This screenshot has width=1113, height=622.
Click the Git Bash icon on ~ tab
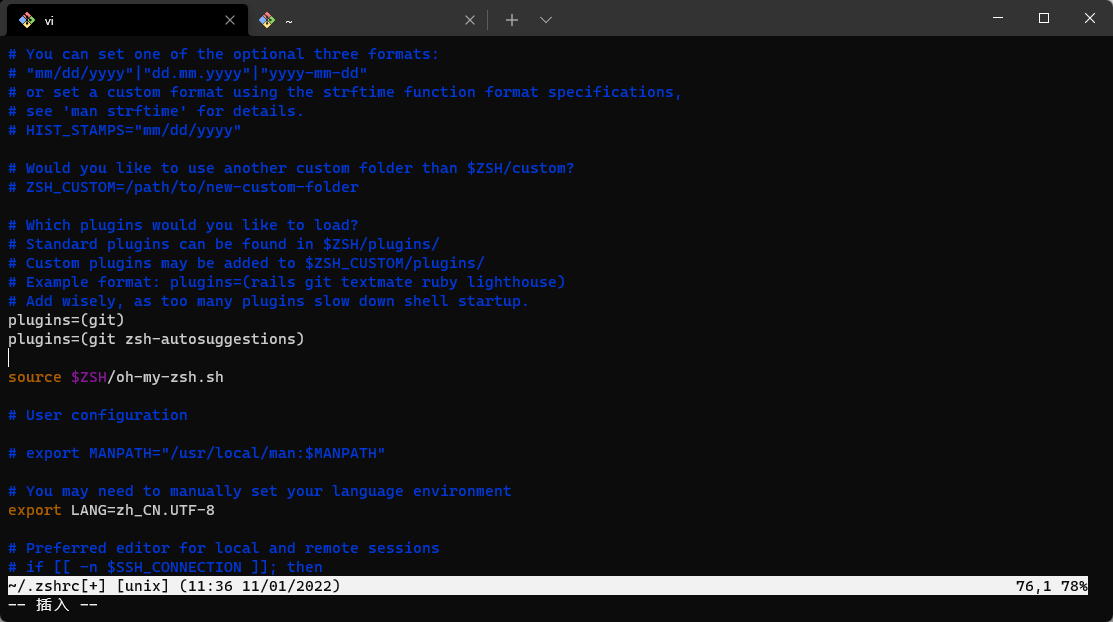[267, 20]
